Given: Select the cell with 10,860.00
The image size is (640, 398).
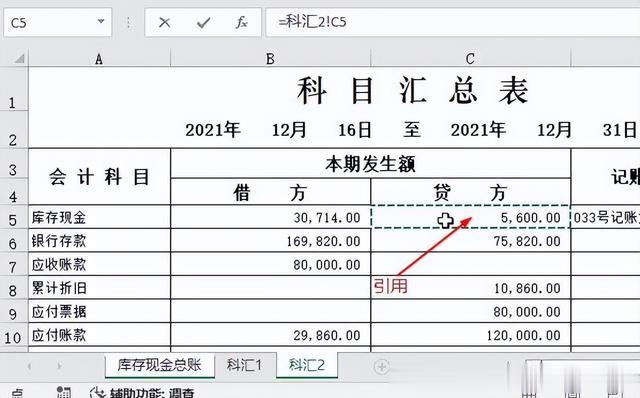Looking at the screenshot, I should (x=470, y=288).
